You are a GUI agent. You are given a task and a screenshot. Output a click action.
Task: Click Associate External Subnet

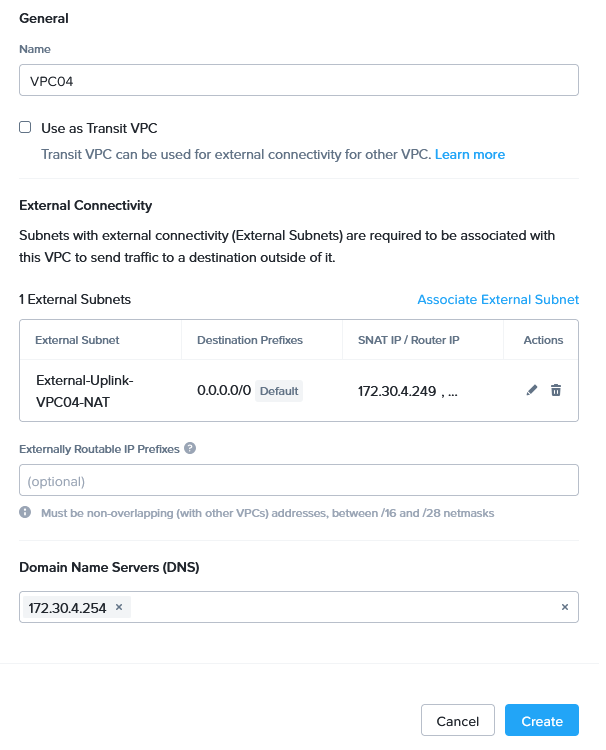tap(498, 299)
